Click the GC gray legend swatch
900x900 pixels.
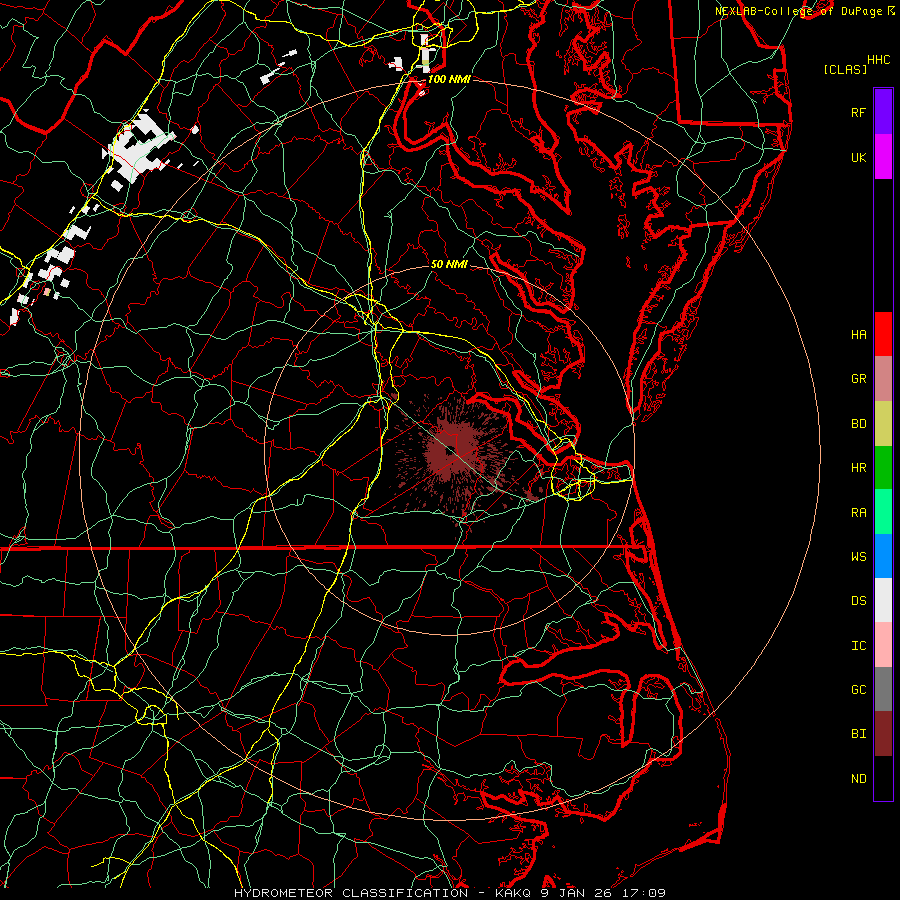tap(883, 689)
